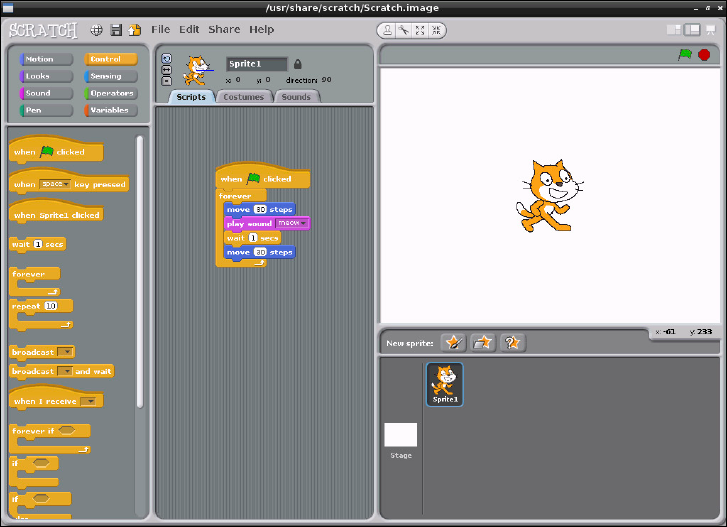Set rotation style to left-right flip
The image size is (727, 527).
click(x=166, y=70)
